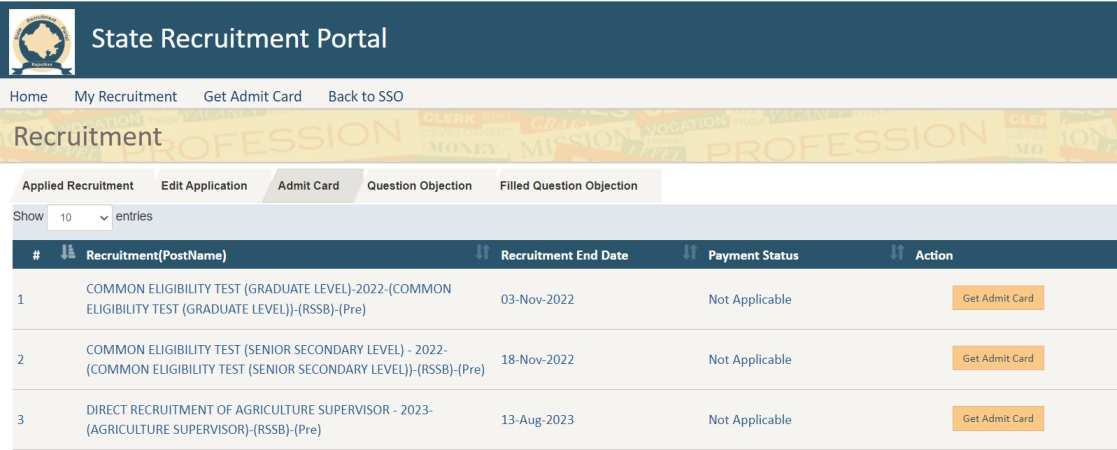Get Admit Card for CET Graduate Level
Viewport: 1117px width, 450px height.
[997, 298]
